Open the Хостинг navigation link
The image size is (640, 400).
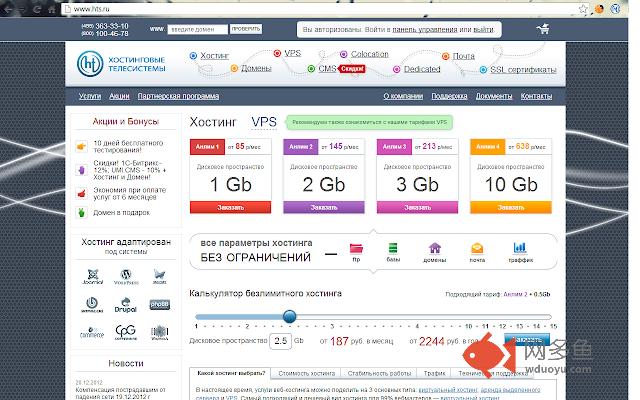(215, 56)
